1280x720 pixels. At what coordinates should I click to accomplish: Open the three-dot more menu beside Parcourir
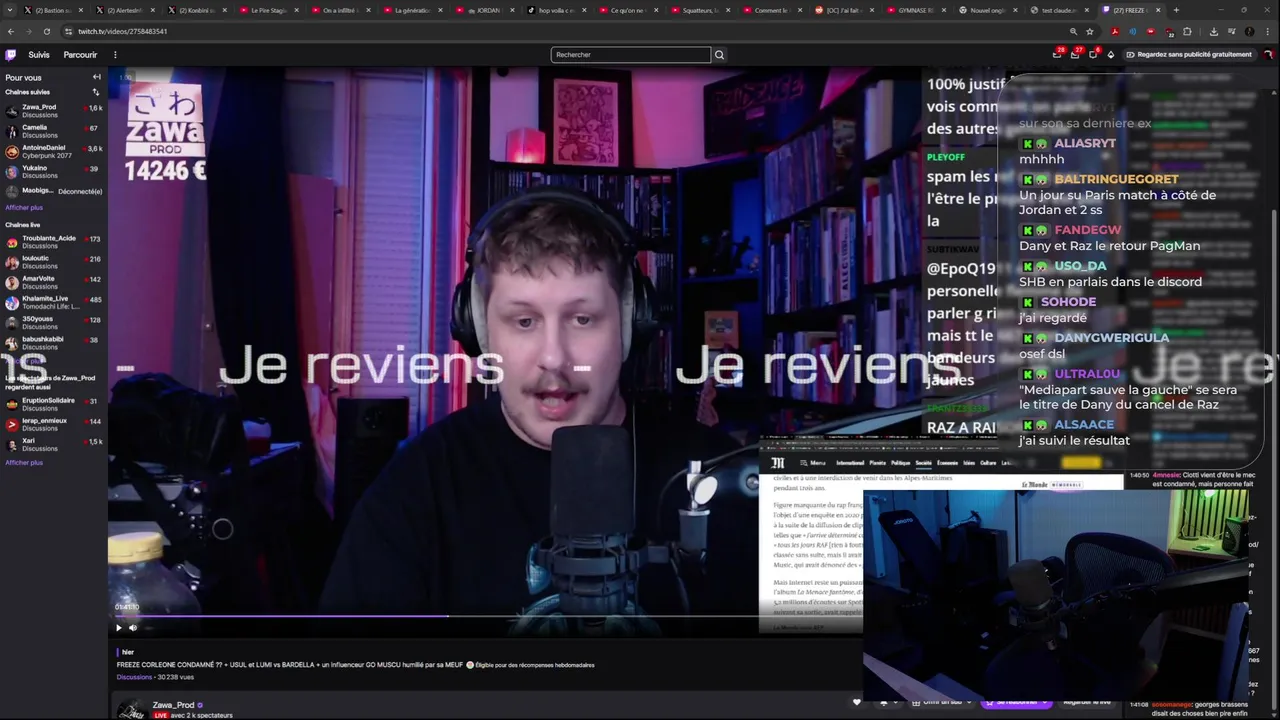tap(115, 55)
